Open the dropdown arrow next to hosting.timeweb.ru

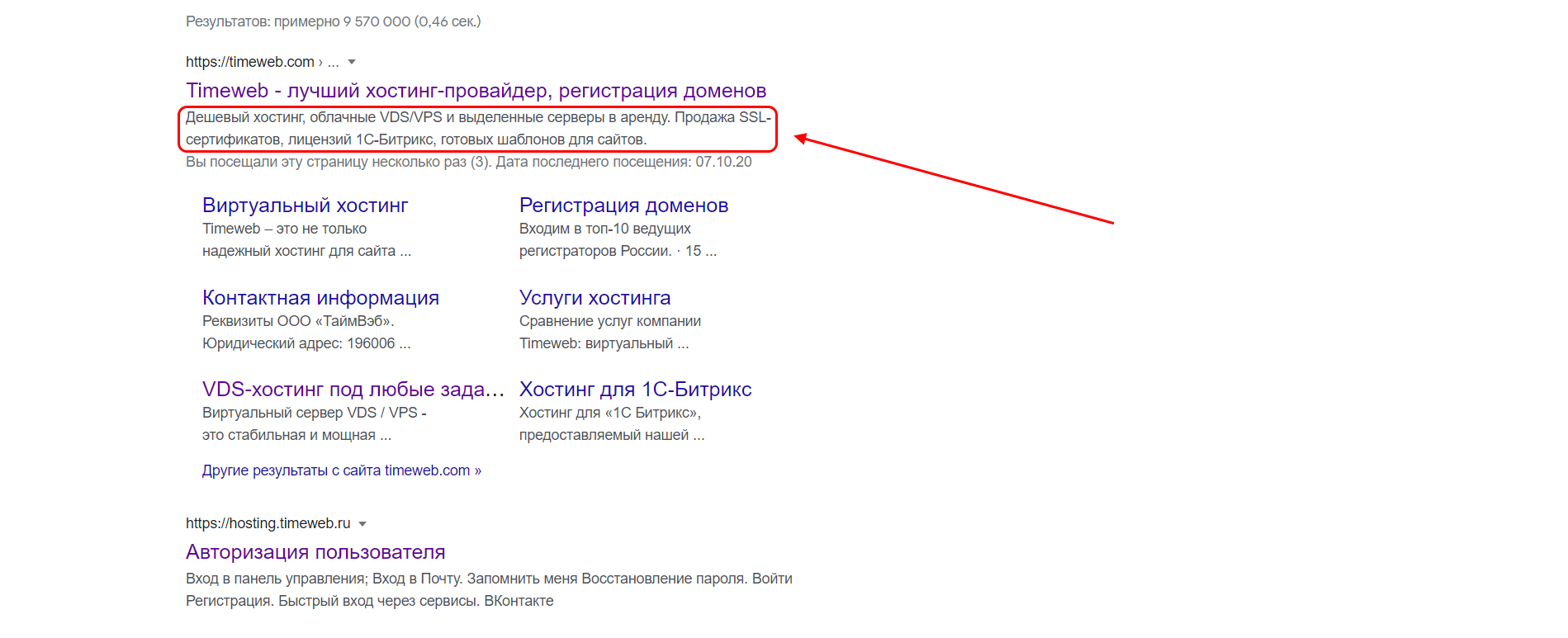[362, 523]
